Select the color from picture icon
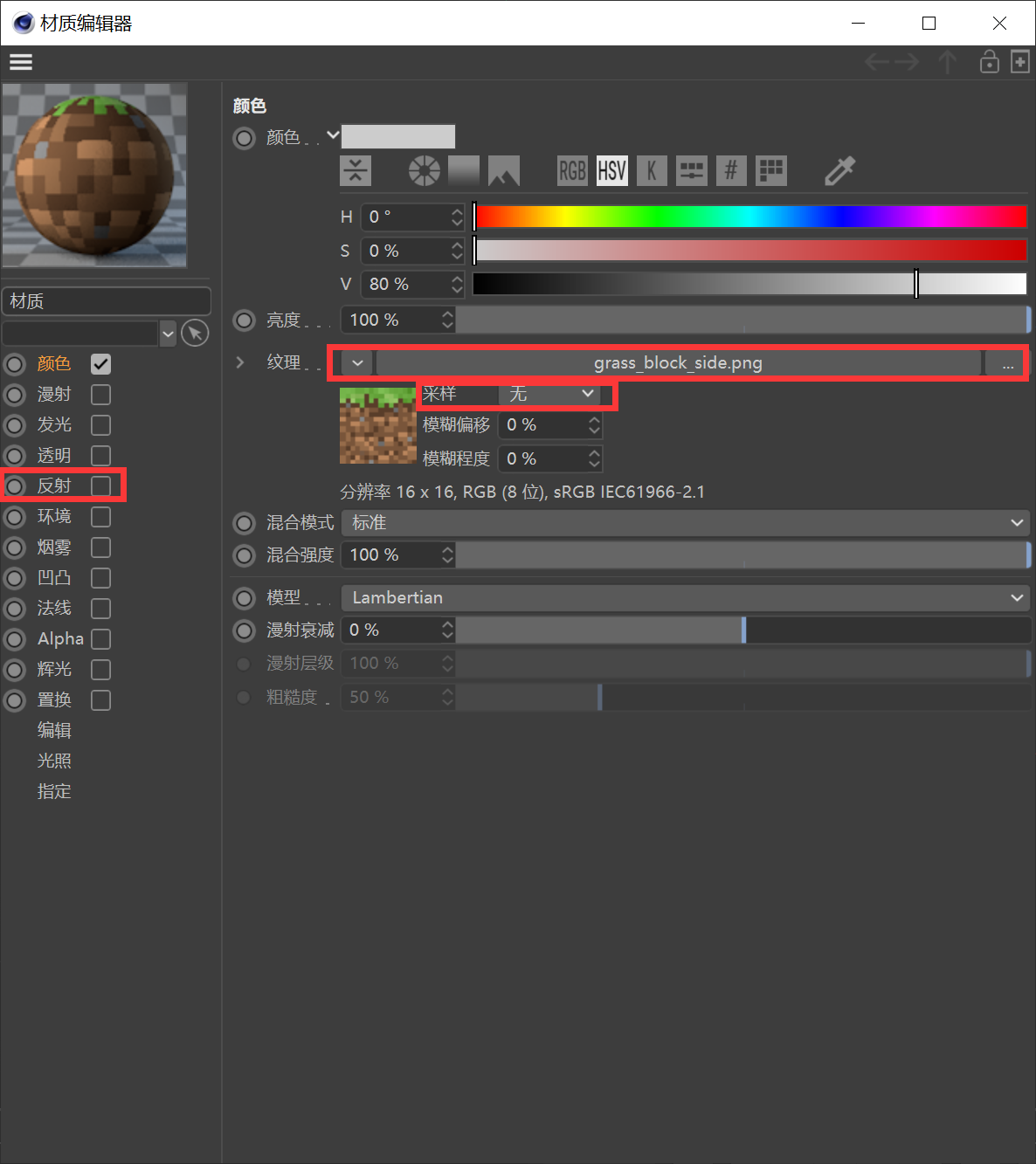1036x1164 pixels. [504, 171]
